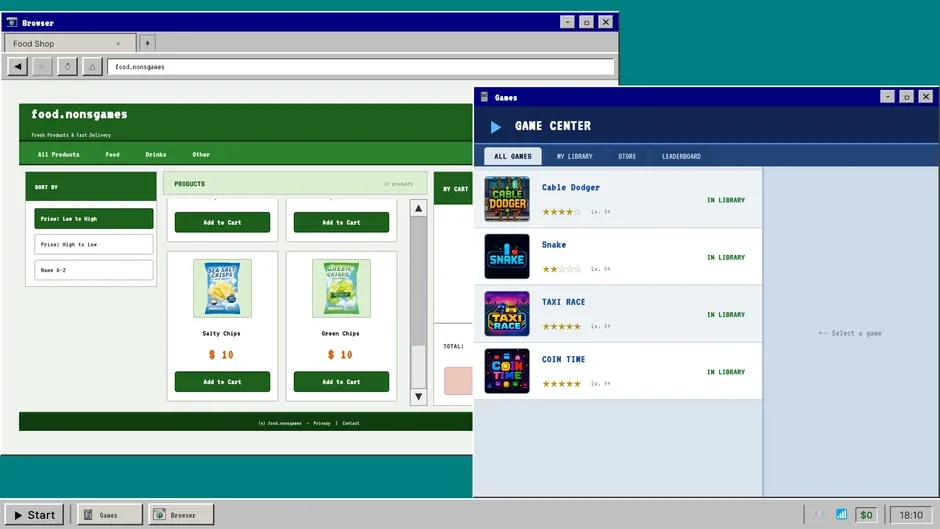940x529 pixels.
Task: Click Add to Cart above Salty Chips
Action: (222, 222)
